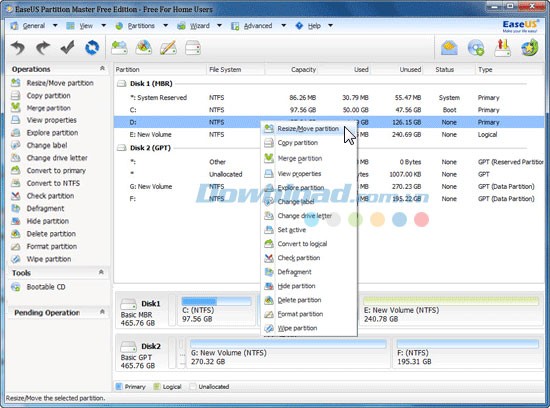
Task: Select E: New Volume block in Disk1 map
Action: coord(451,310)
